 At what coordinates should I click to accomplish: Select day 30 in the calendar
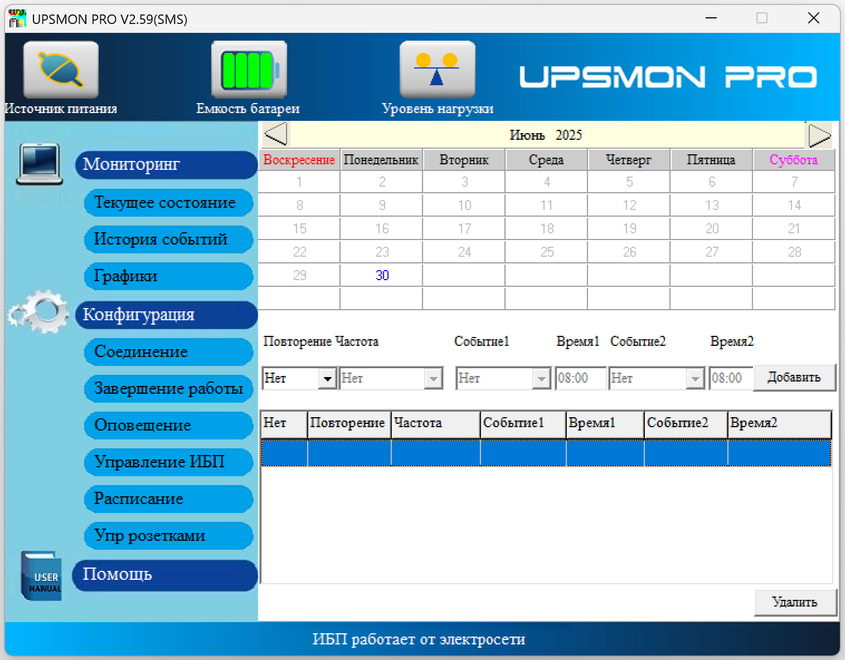click(382, 275)
